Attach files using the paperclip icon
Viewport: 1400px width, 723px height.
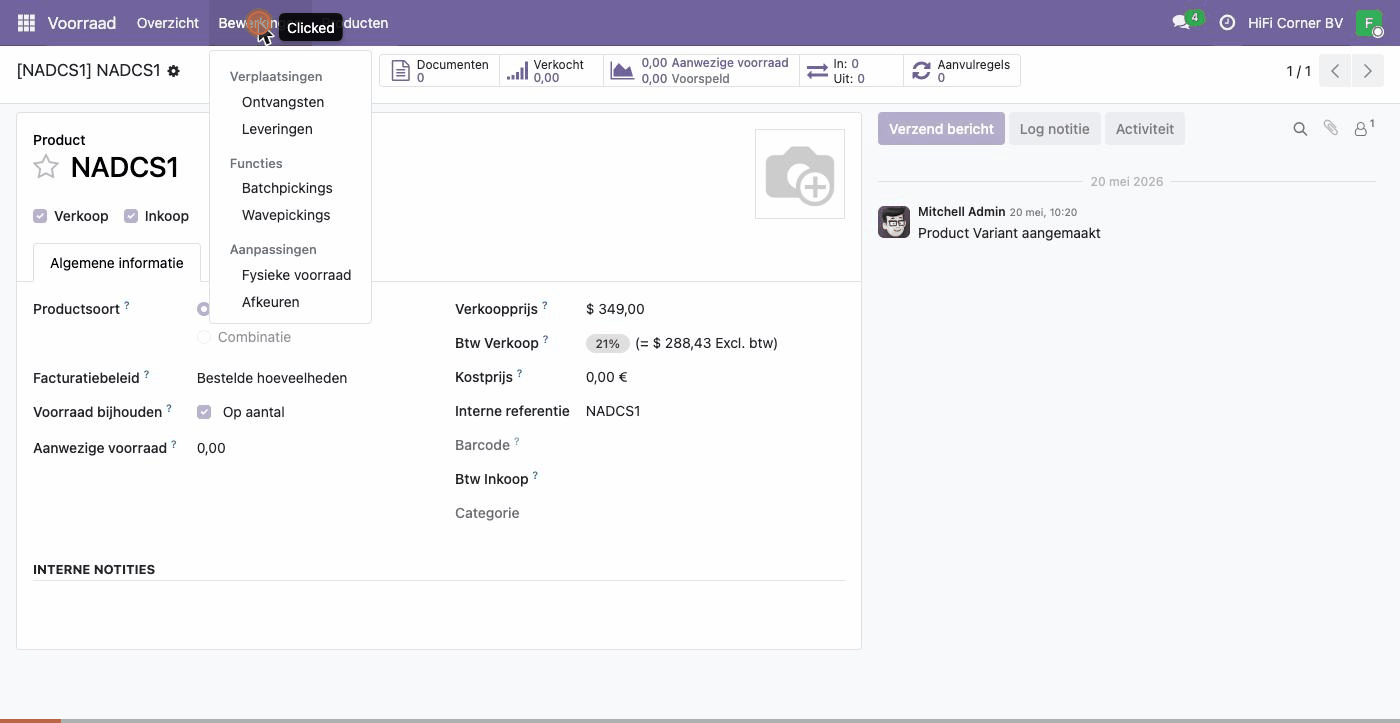[1331, 129]
